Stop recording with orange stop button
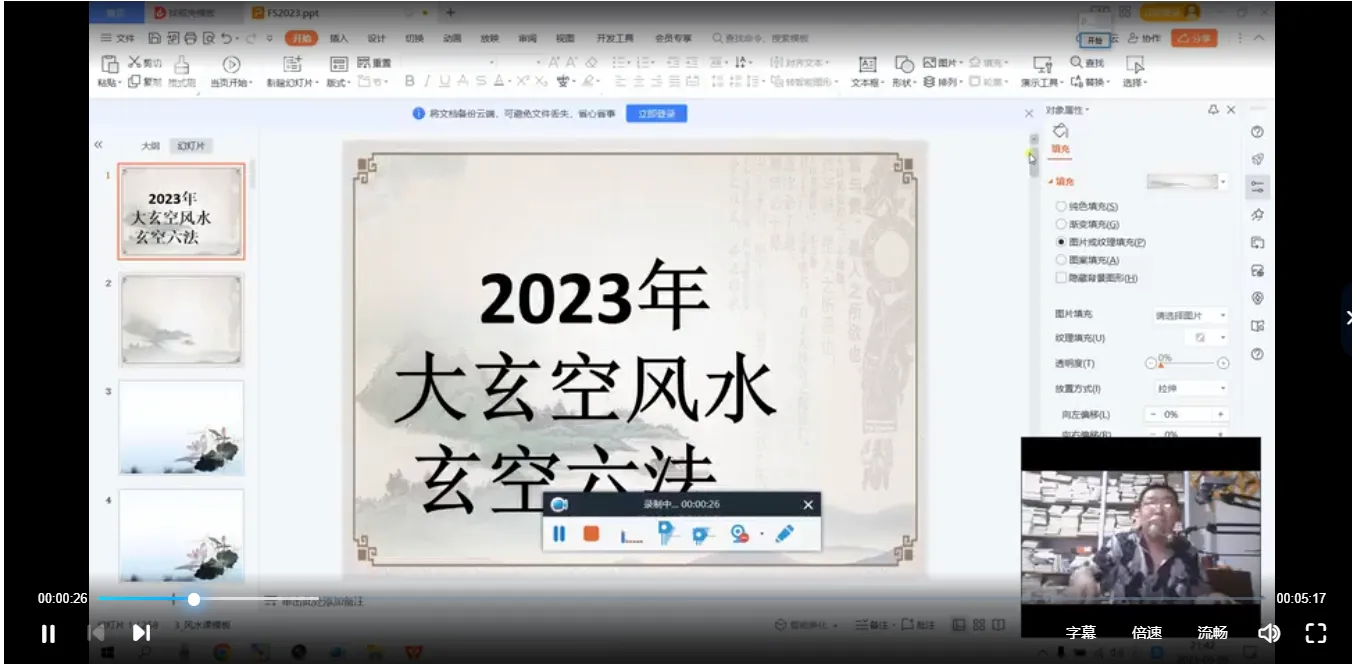Screen dimensions: 1352x664 [x=591, y=534]
